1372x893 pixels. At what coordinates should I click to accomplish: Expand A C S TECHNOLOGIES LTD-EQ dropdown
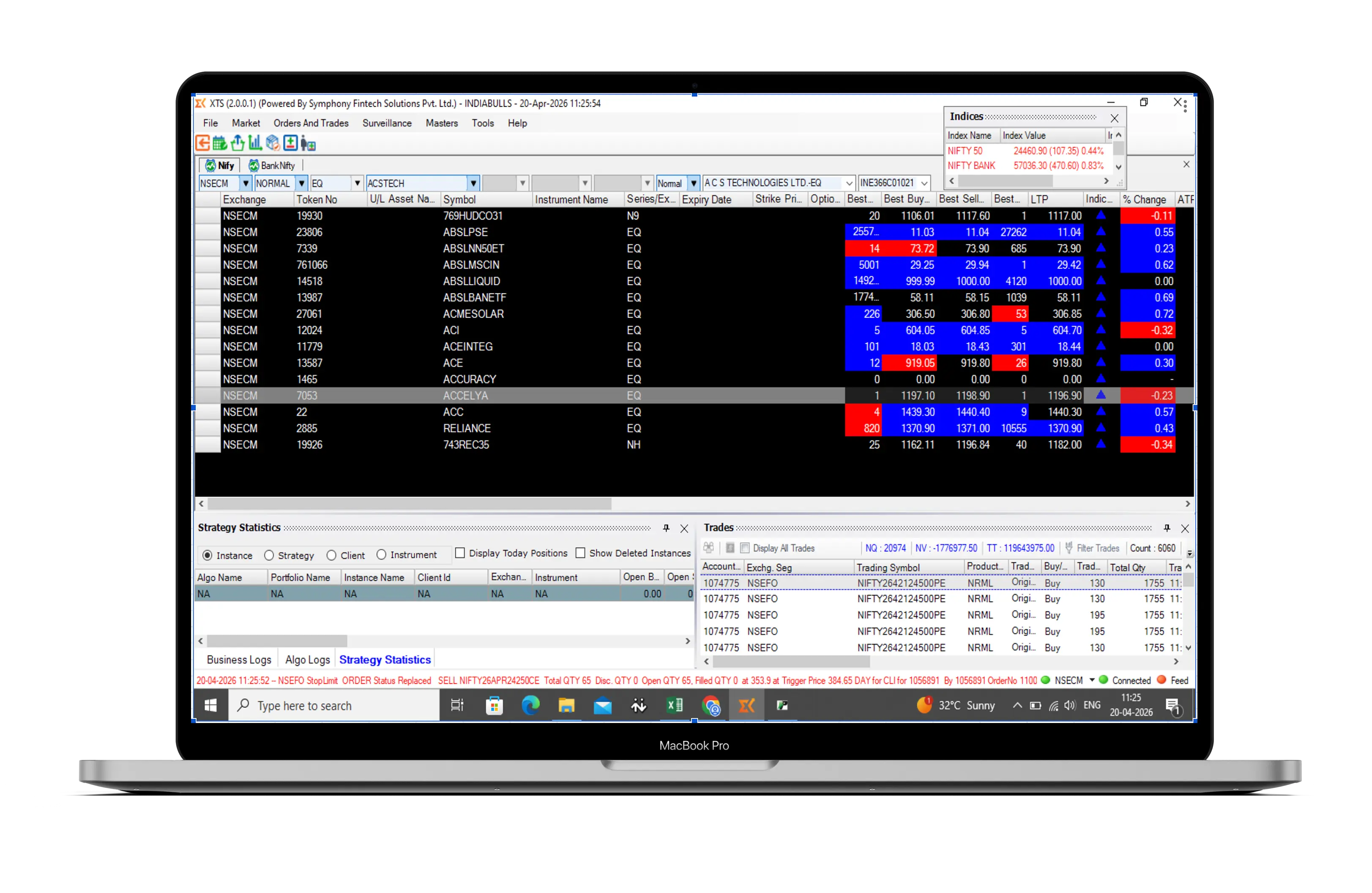coord(849,184)
